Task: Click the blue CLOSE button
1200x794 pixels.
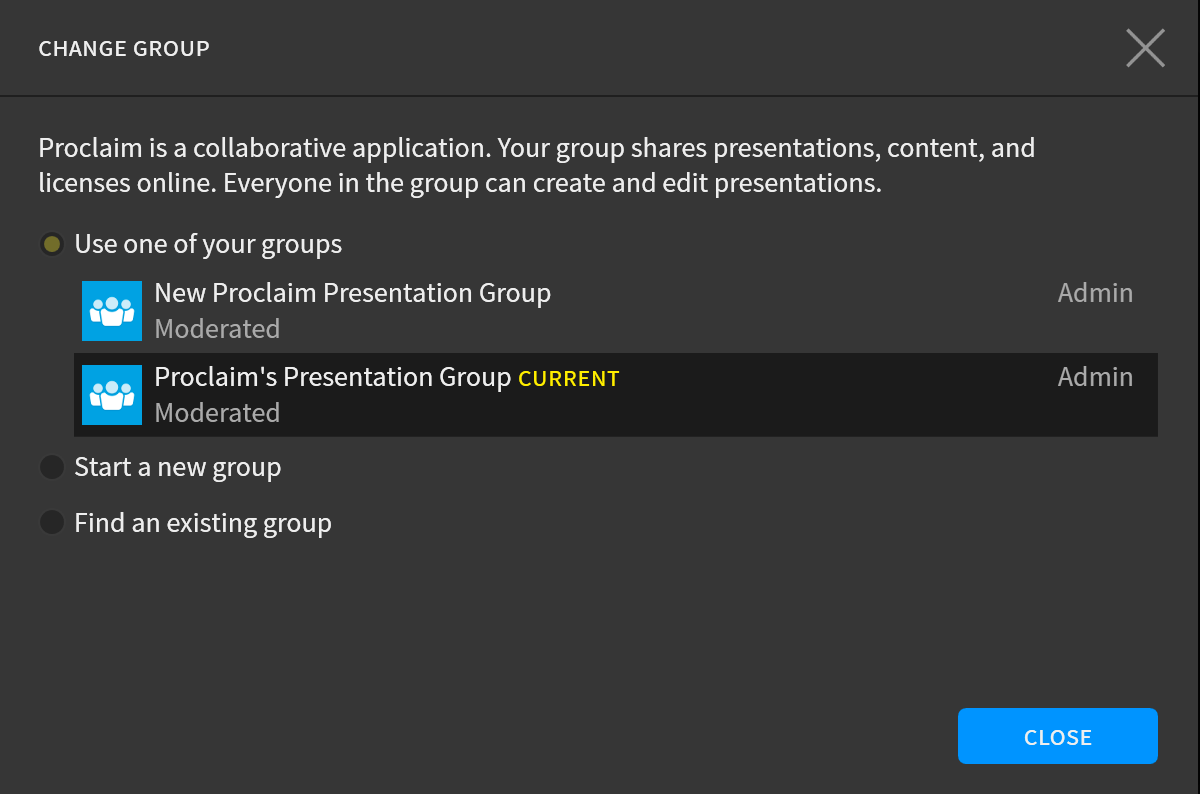Action: pos(1057,737)
